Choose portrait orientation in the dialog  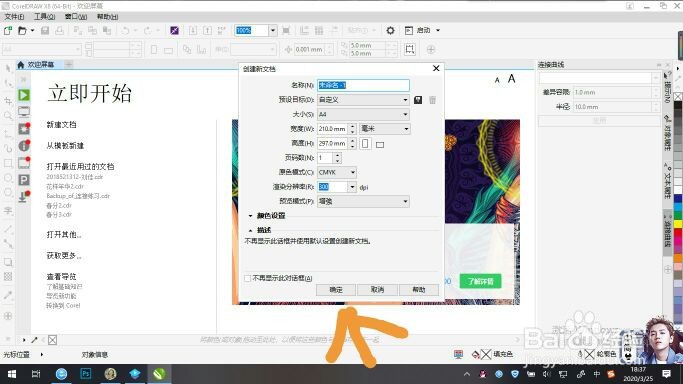tap(365, 144)
